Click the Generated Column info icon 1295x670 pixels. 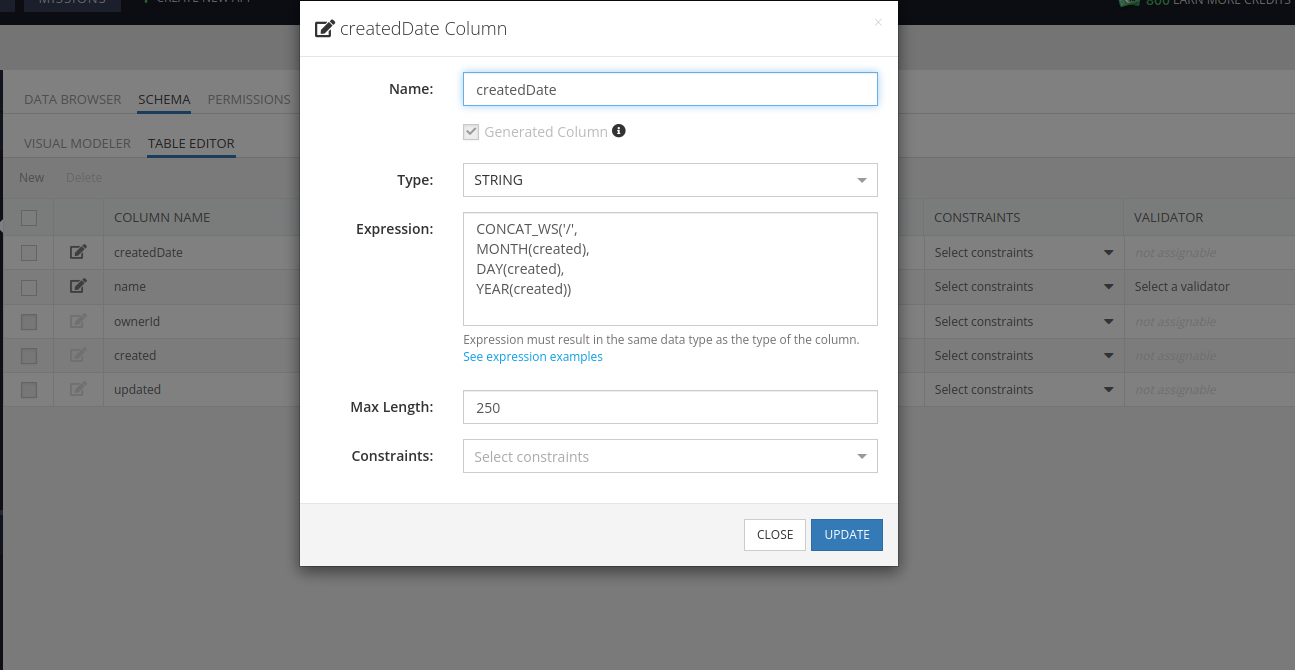pos(619,131)
